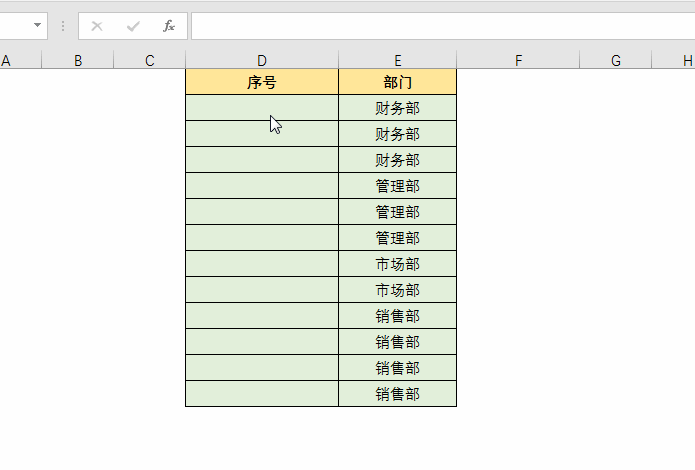Screen dimensions: 695x470
Task: Select column G header
Action: [x=616, y=60]
